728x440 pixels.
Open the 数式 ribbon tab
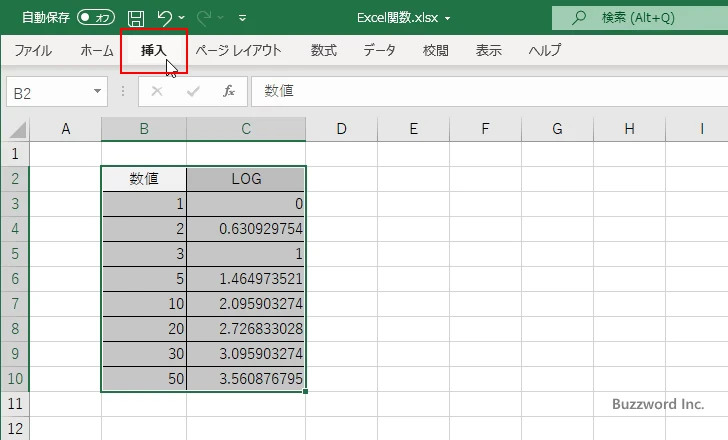(x=324, y=50)
